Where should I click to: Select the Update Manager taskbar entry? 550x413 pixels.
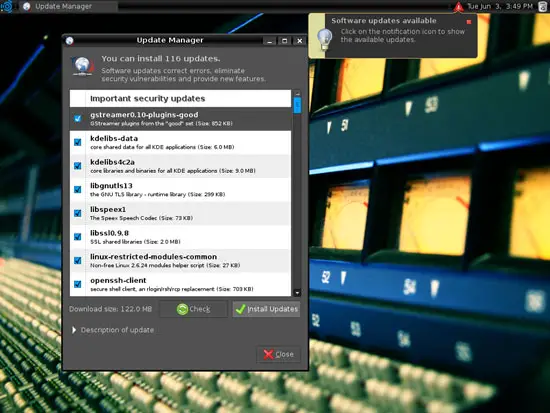coord(67,6)
